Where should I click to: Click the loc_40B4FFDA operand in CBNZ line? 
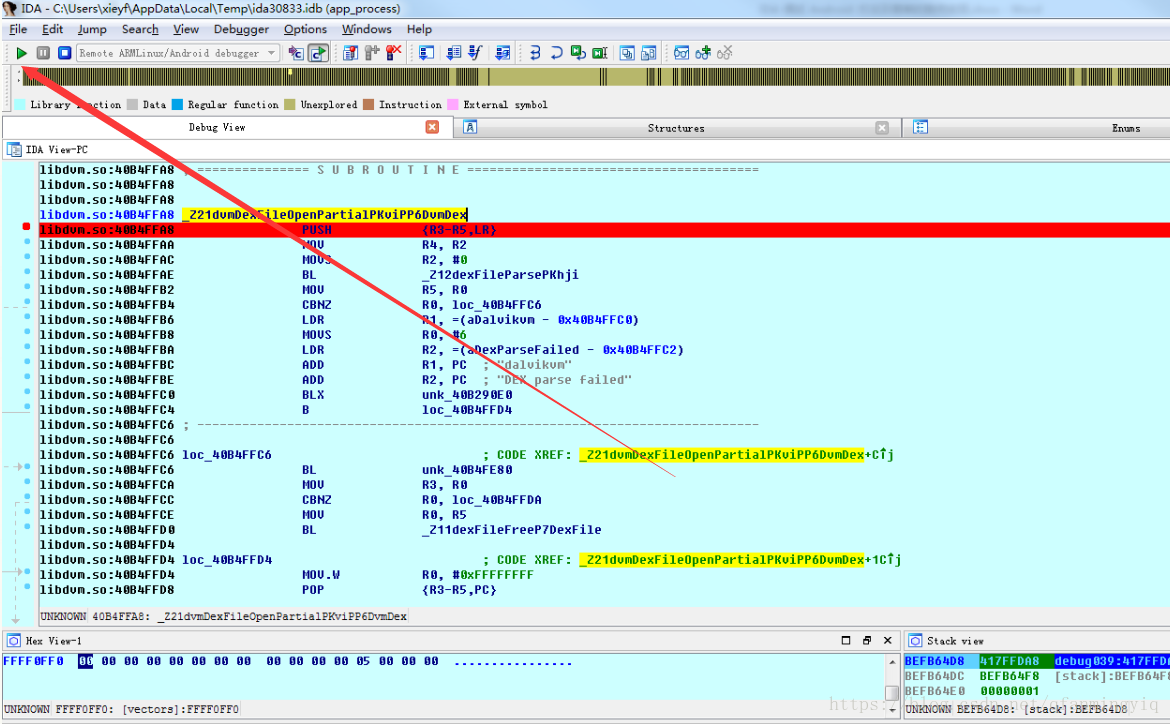[497, 500]
